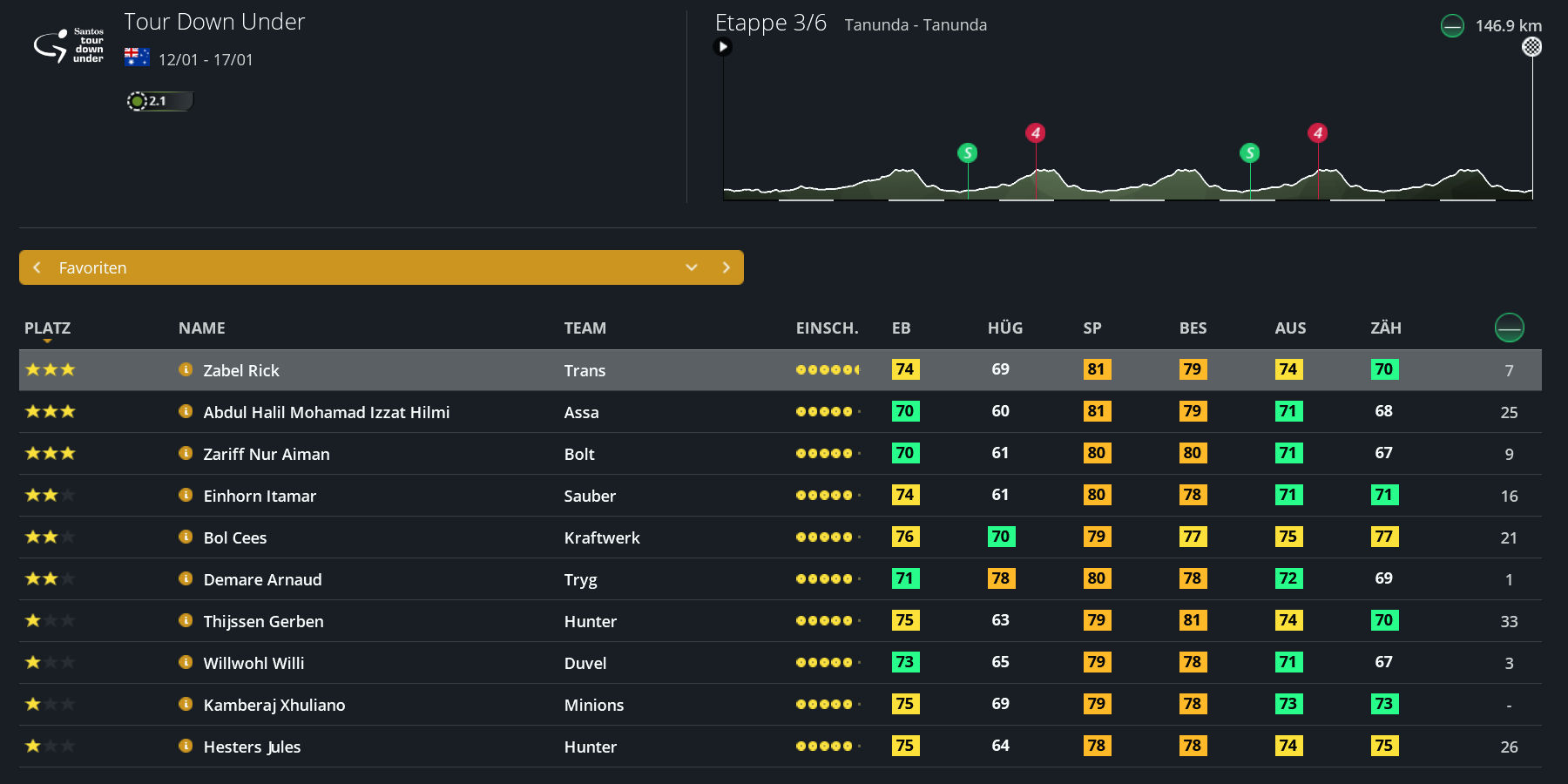Click the stage start play marker
The image size is (1568, 784).
coord(723,47)
